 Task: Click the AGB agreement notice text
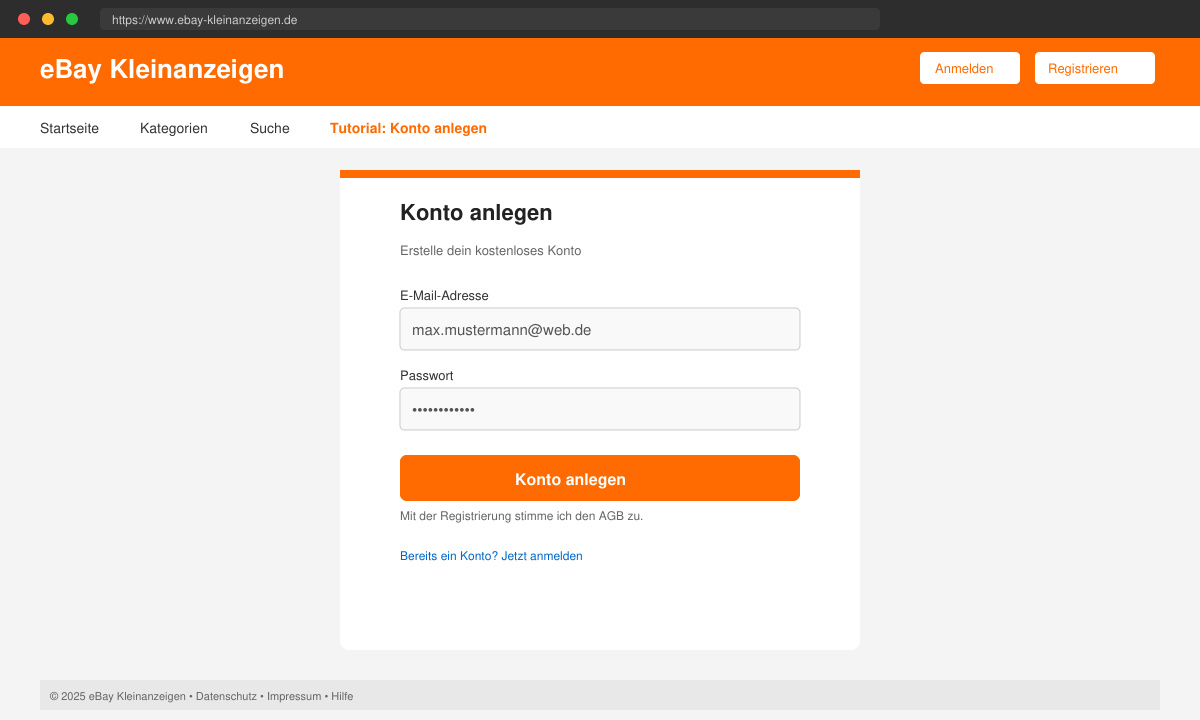[521, 516]
